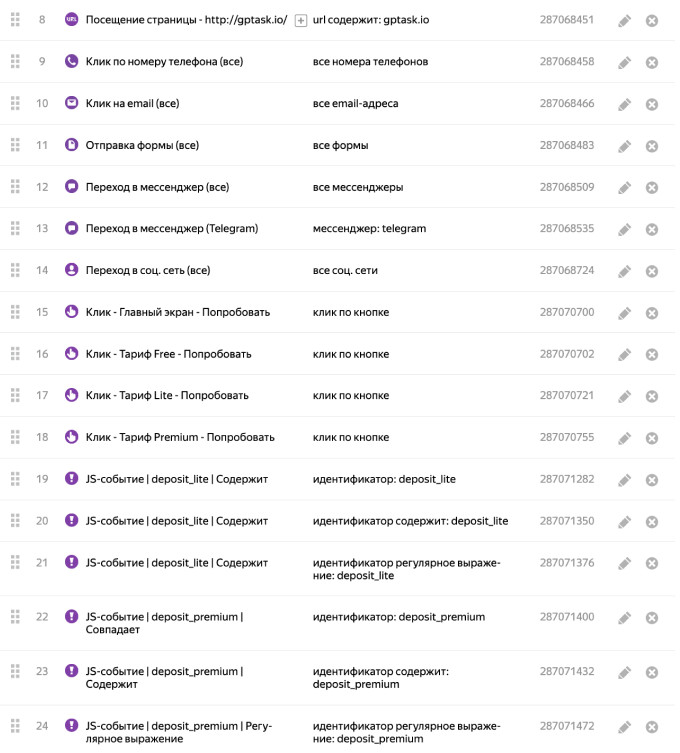Open goal Клик - Главный экран - Попробовать

[x=178, y=312]
